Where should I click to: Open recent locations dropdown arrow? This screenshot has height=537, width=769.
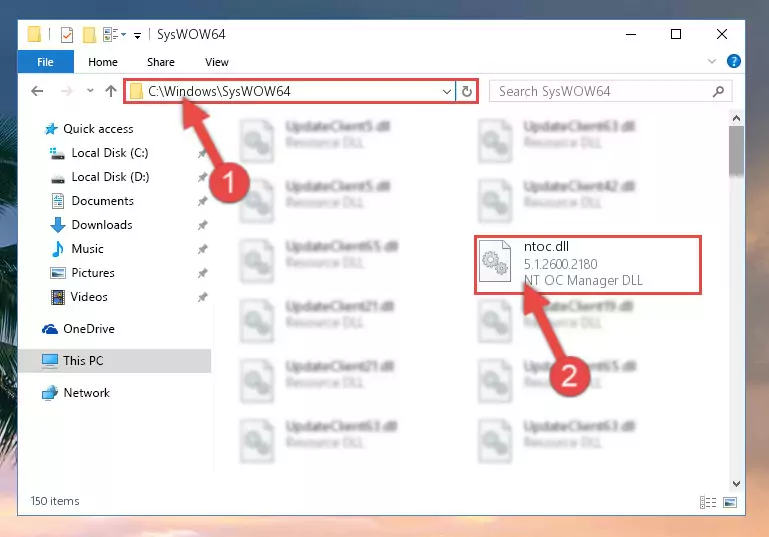90,91
